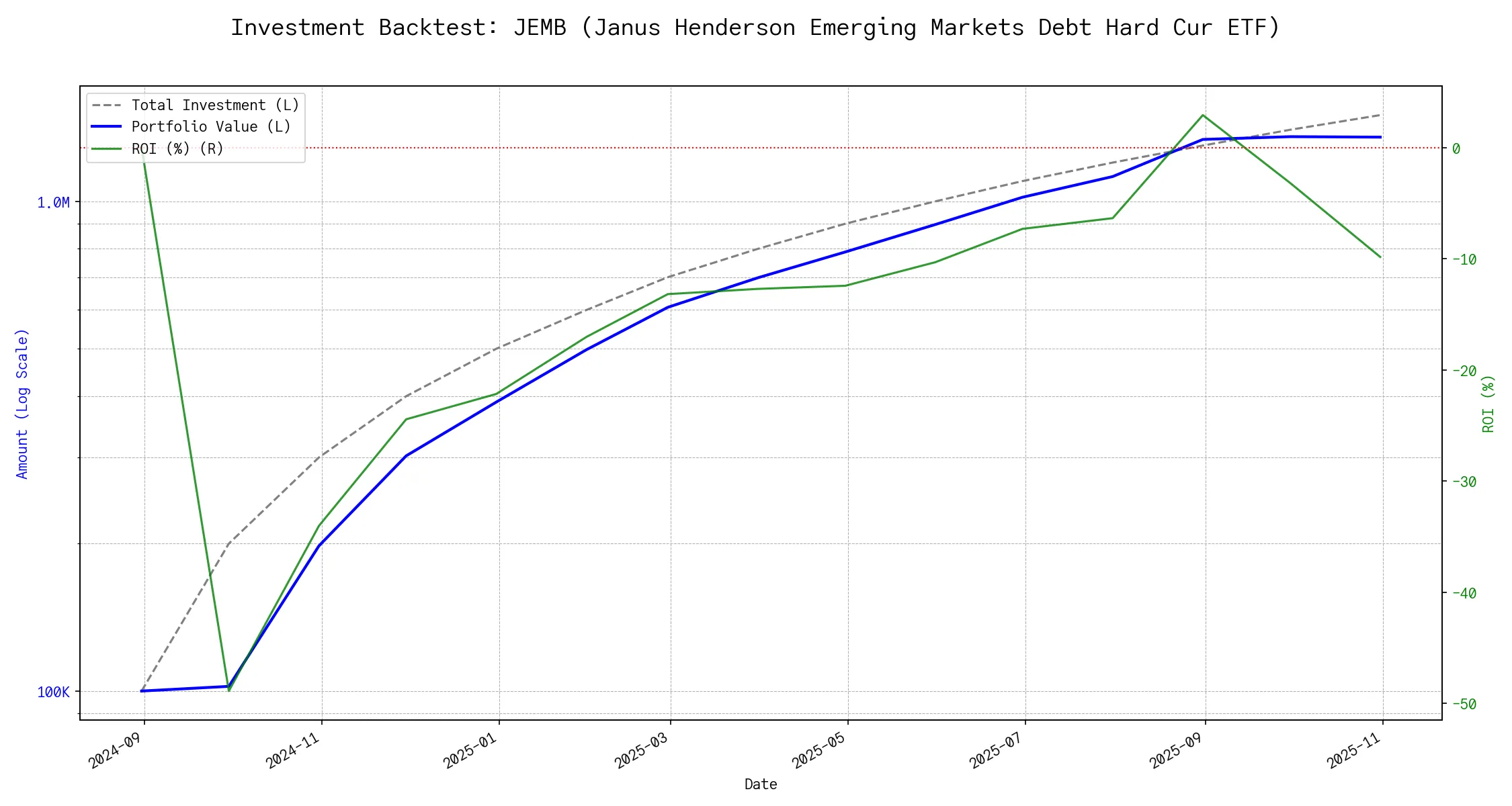Click the Portfolio Value legend entry

[x=211, y=127]
